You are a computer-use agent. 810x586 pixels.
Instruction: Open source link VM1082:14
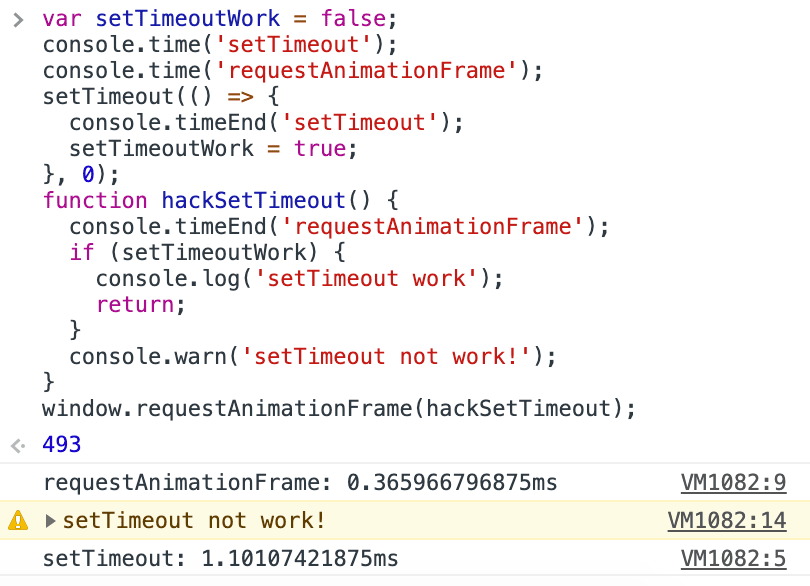[x=727, y=520]
